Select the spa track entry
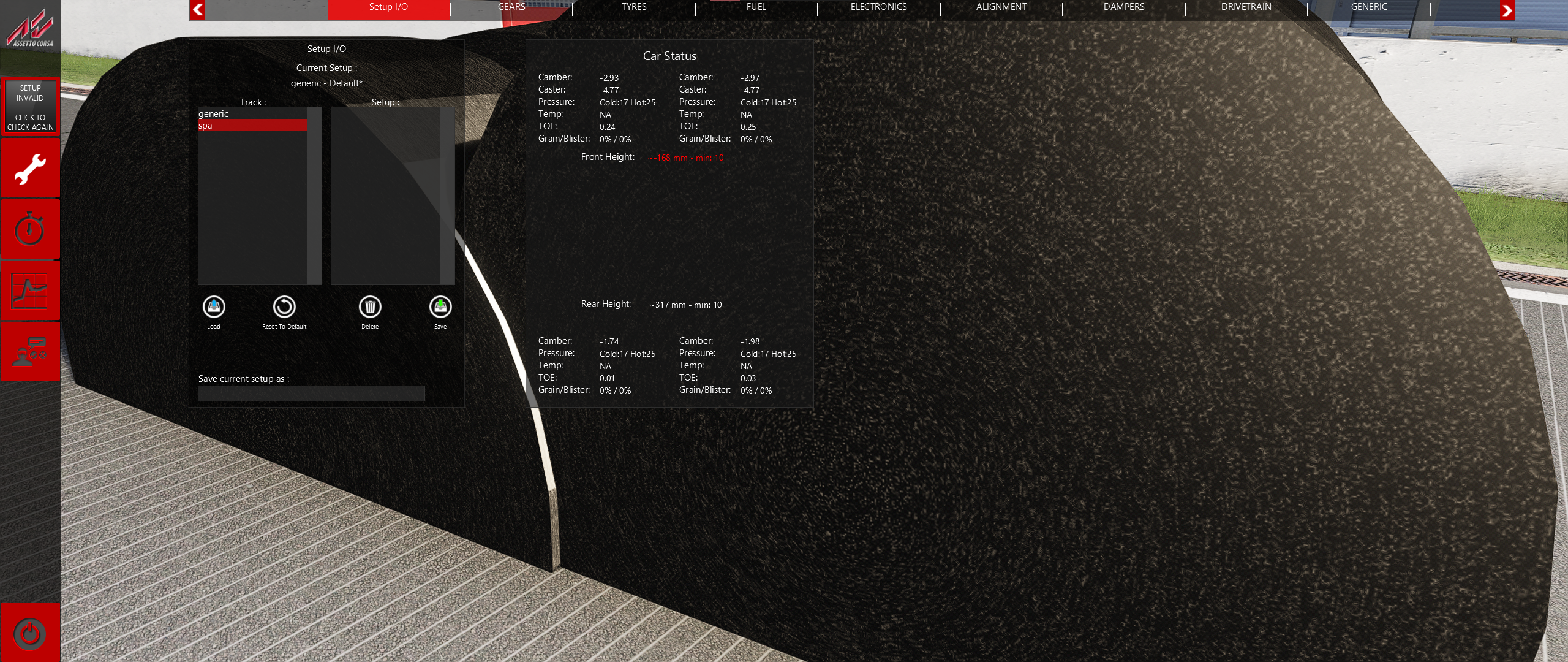This screenshot has height=662, width=1568. [252, 126]
